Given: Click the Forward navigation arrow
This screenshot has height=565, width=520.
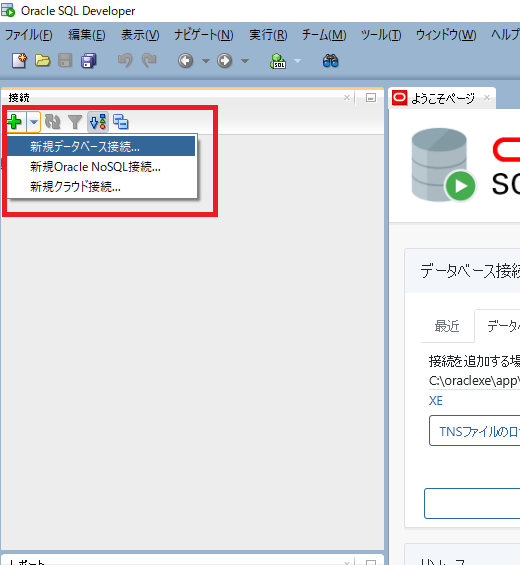Looking at the screenshot, I should pyautogui.click(x=225, y=61).
